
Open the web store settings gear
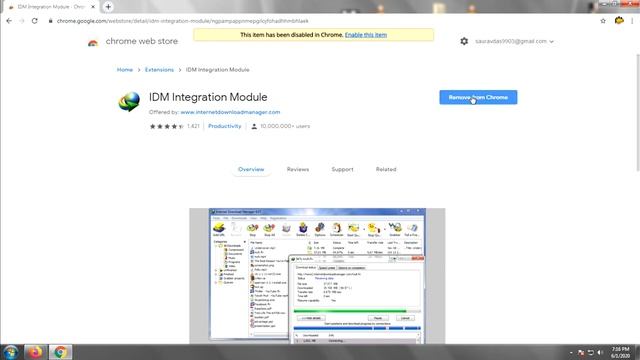tap(464, 41)
